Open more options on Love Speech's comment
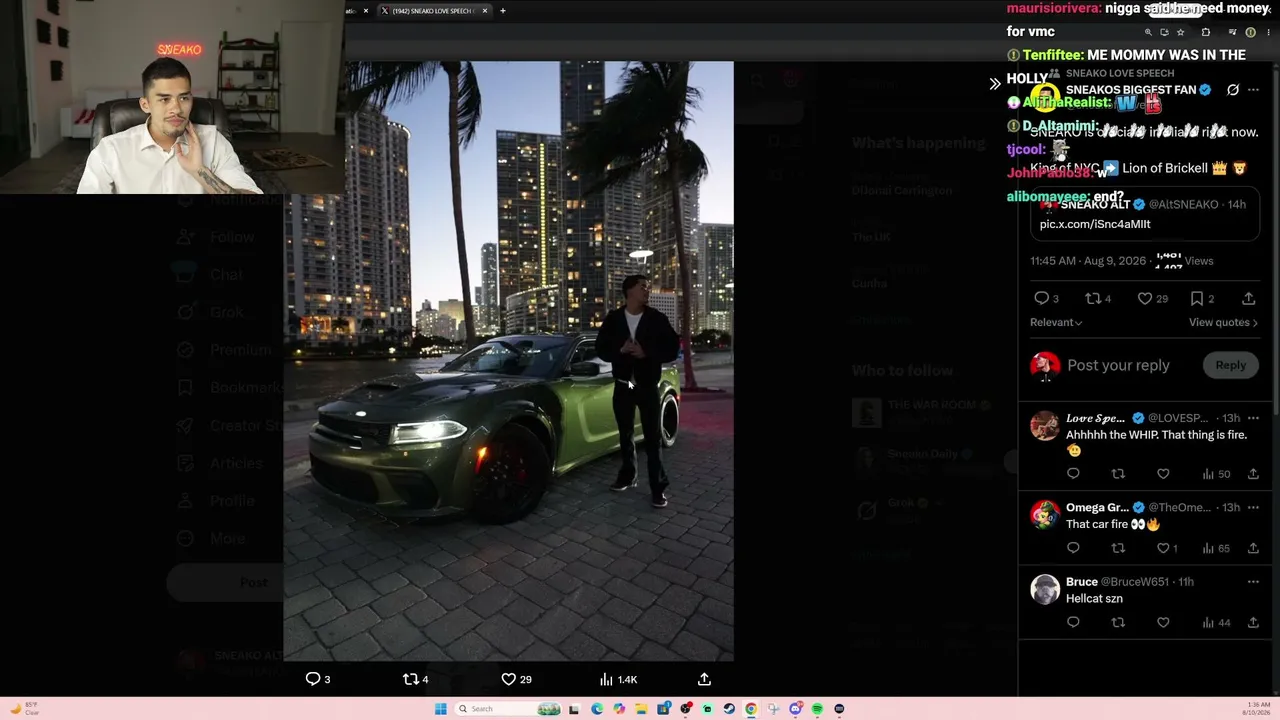 point(1253,418)
